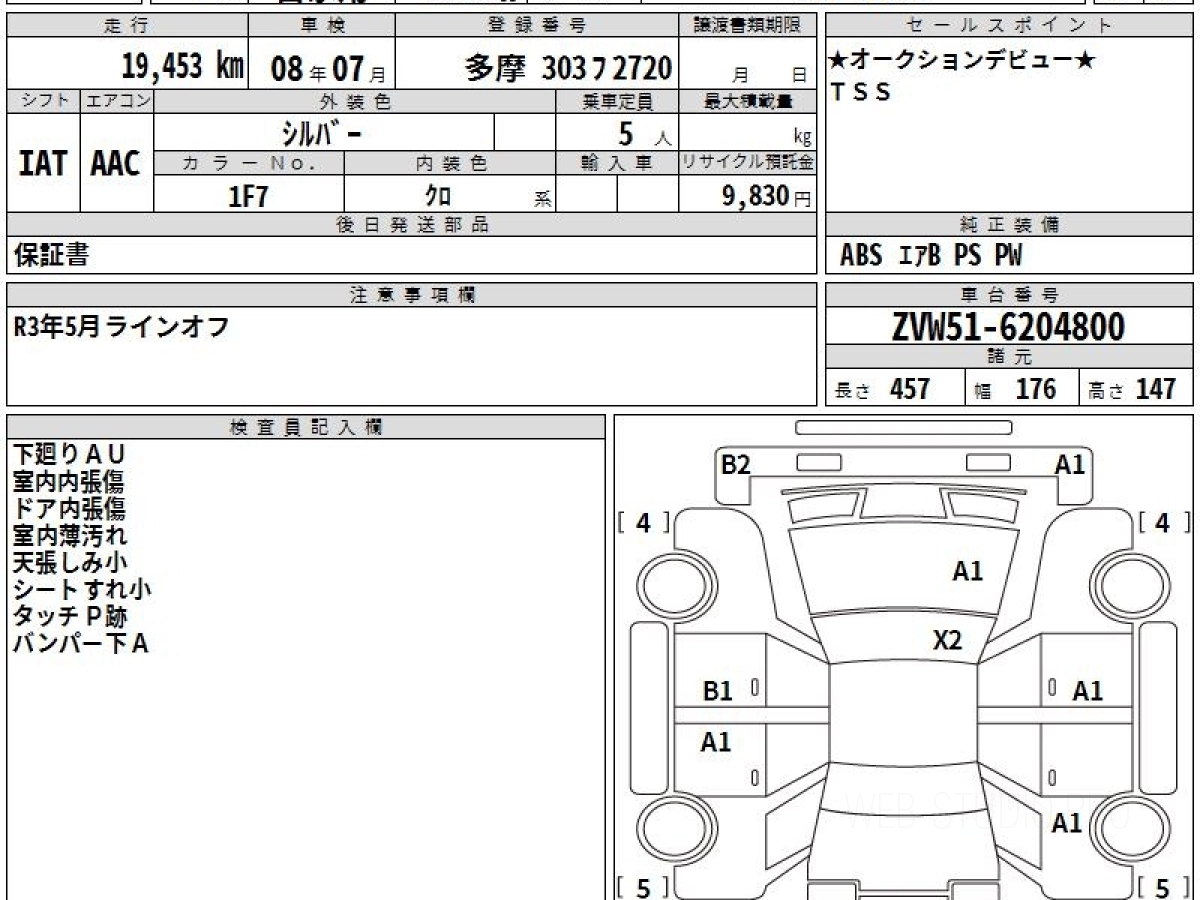This screenshot has height=900, width=1200.
Task: Select inspector note タッチP跡
Action: pyautogui.click(x=69, y=617)
